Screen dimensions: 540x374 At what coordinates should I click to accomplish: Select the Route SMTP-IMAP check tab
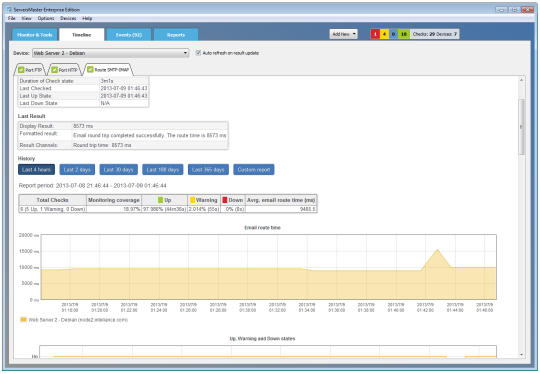[x=108, y=70]
